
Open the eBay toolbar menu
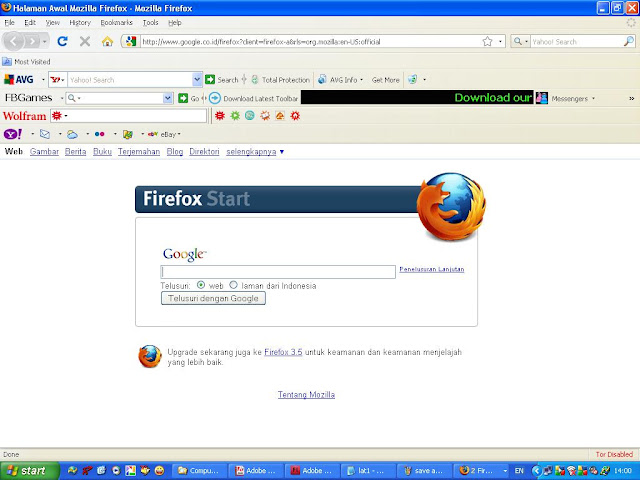[164, 134]
